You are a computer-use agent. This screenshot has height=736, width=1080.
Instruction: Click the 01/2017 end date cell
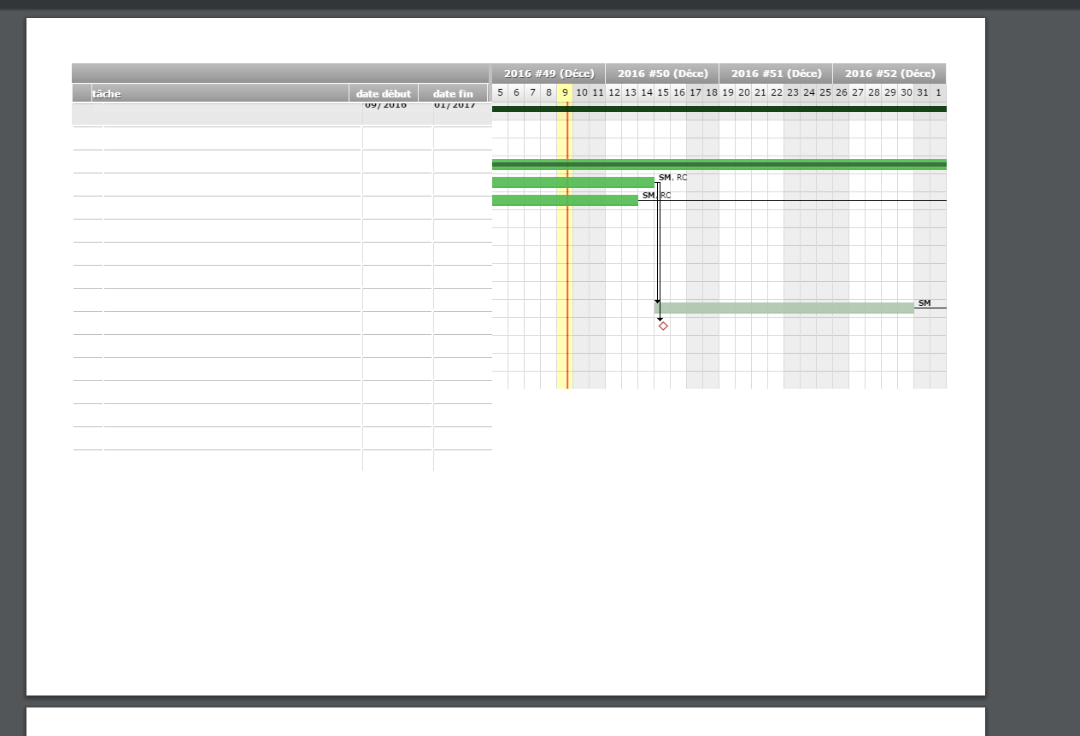[455, 106]
